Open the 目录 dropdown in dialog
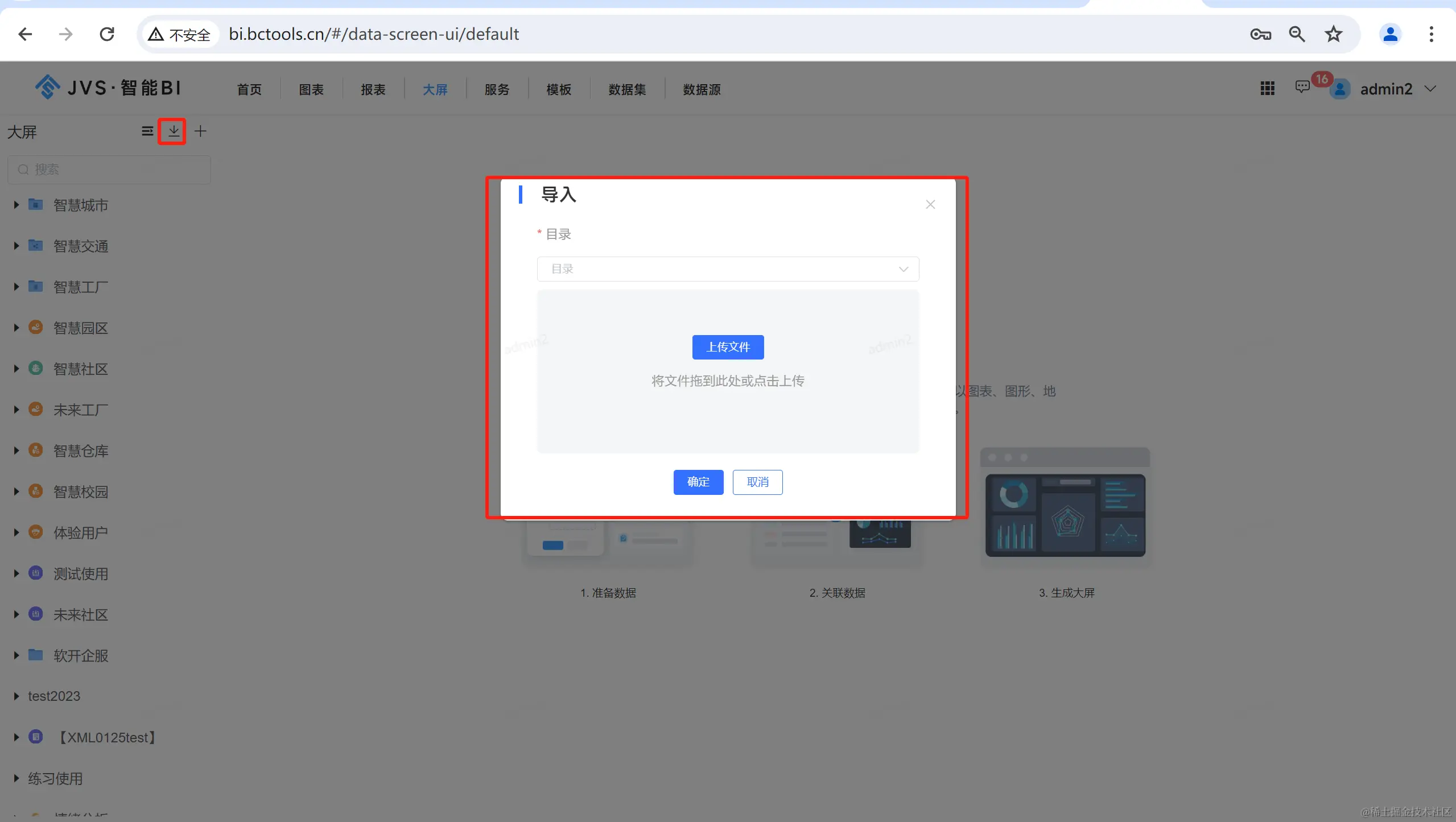 click(728, 269)
